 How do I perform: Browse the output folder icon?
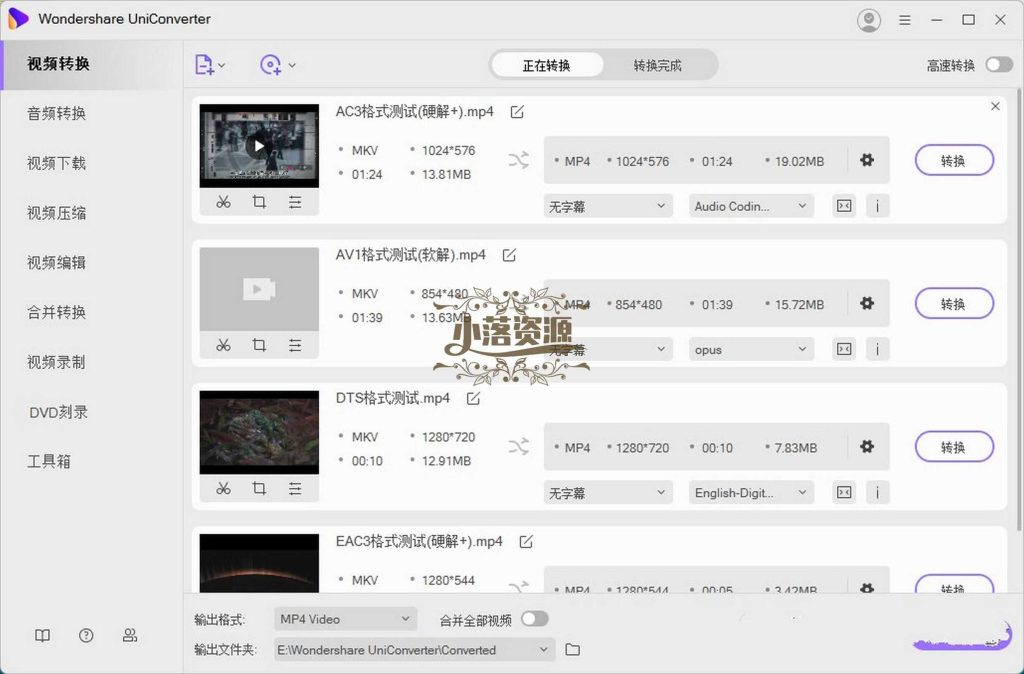[x=573, y=649]
